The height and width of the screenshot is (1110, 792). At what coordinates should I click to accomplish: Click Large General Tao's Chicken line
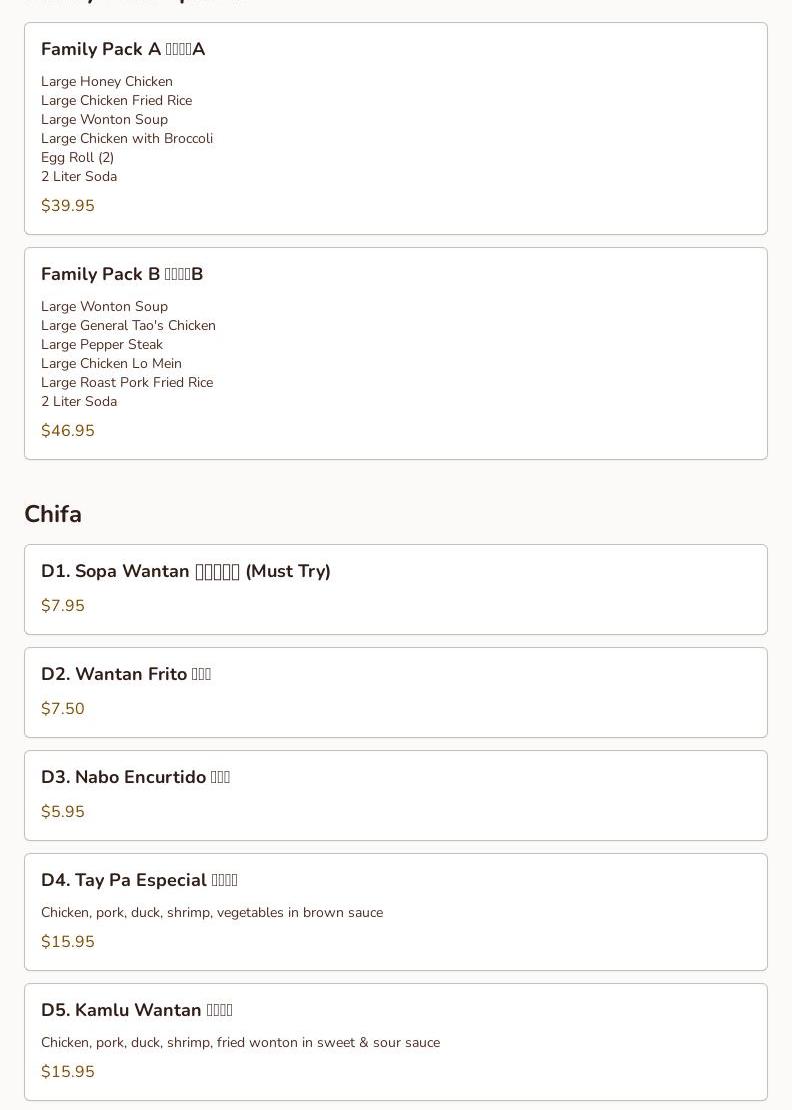tap(128, 326)
